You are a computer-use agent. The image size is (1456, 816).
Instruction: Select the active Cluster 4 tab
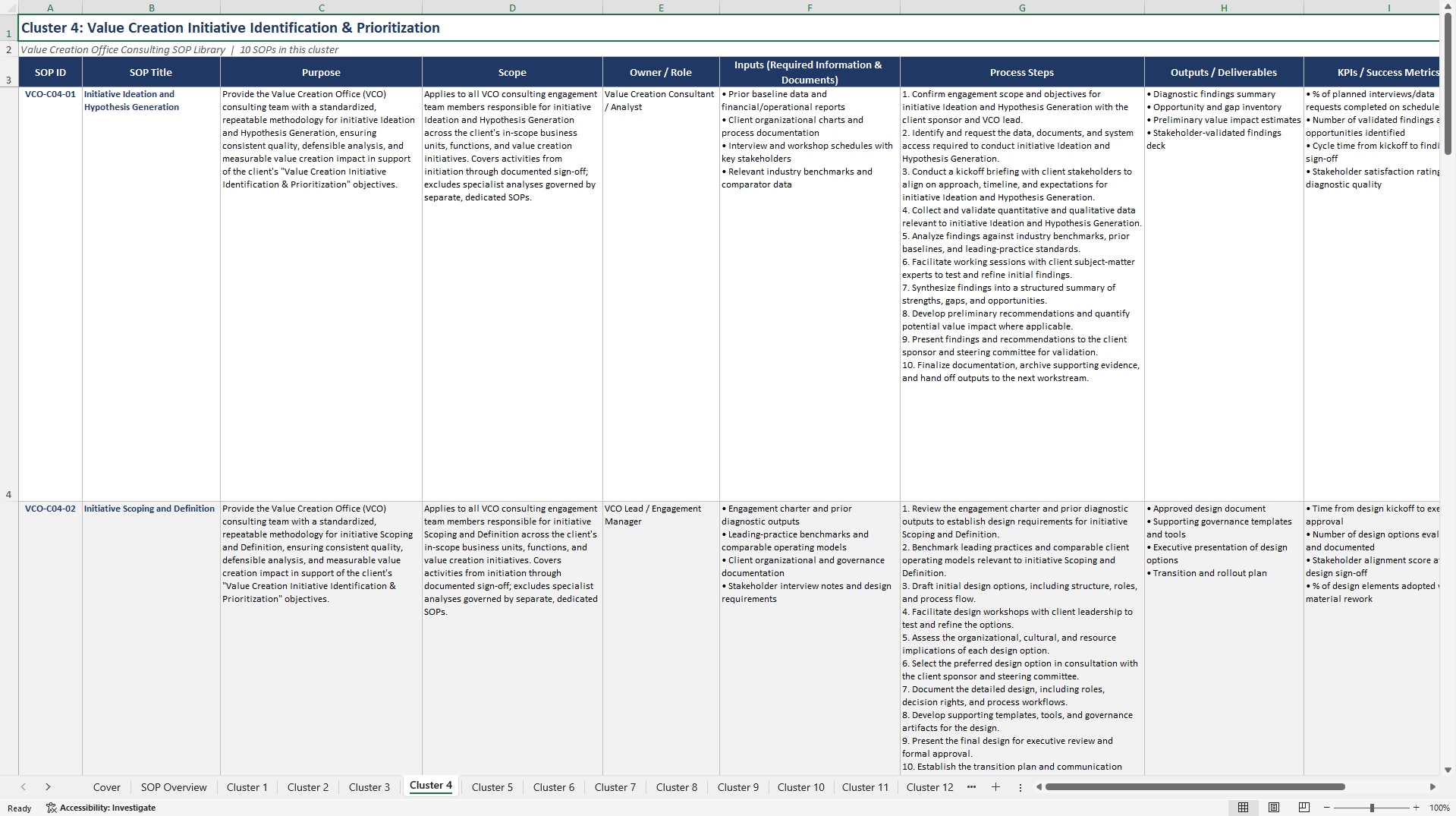click(x=431, y=786)
